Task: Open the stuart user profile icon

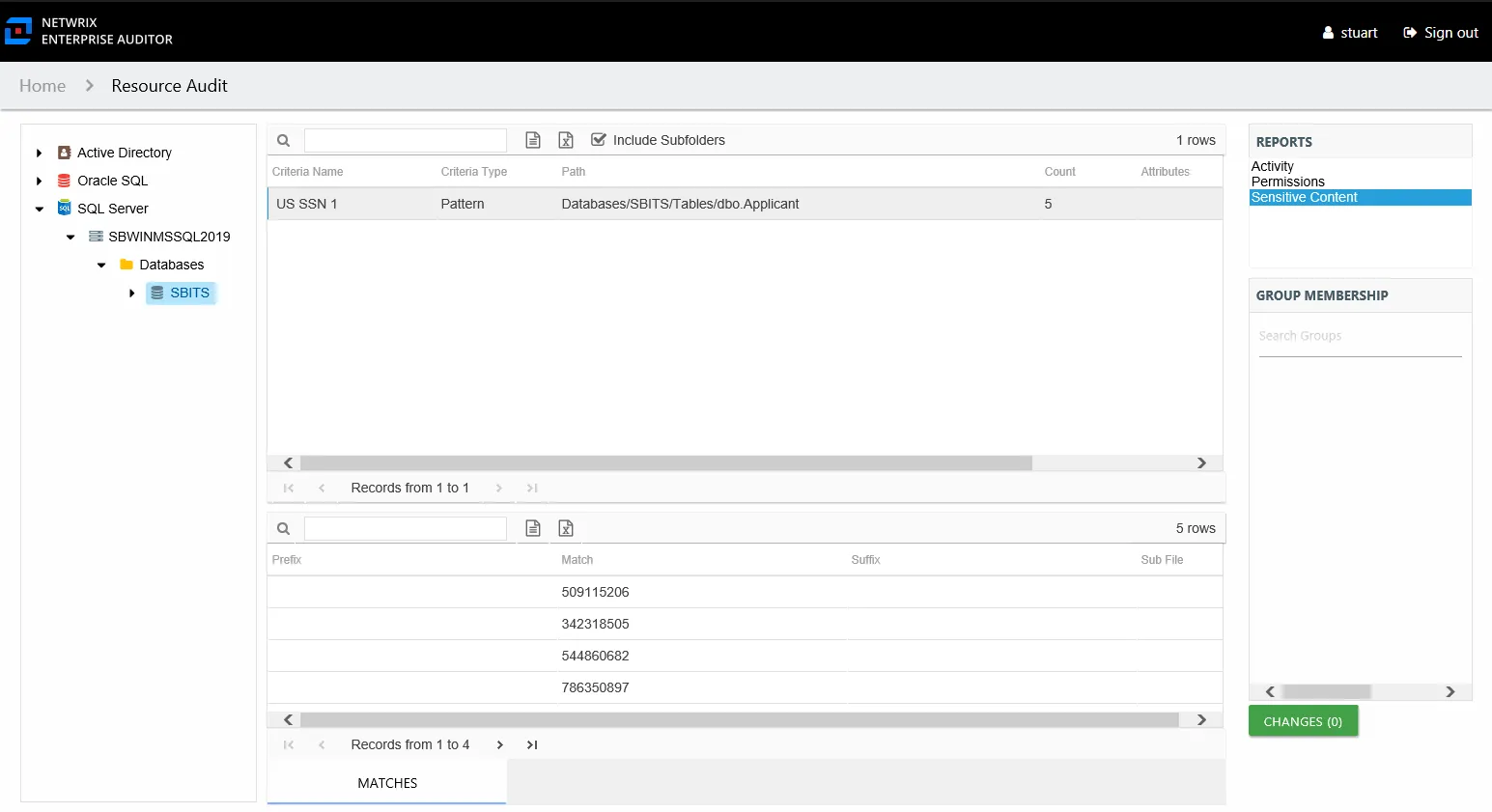Action: click(1328, 33)
